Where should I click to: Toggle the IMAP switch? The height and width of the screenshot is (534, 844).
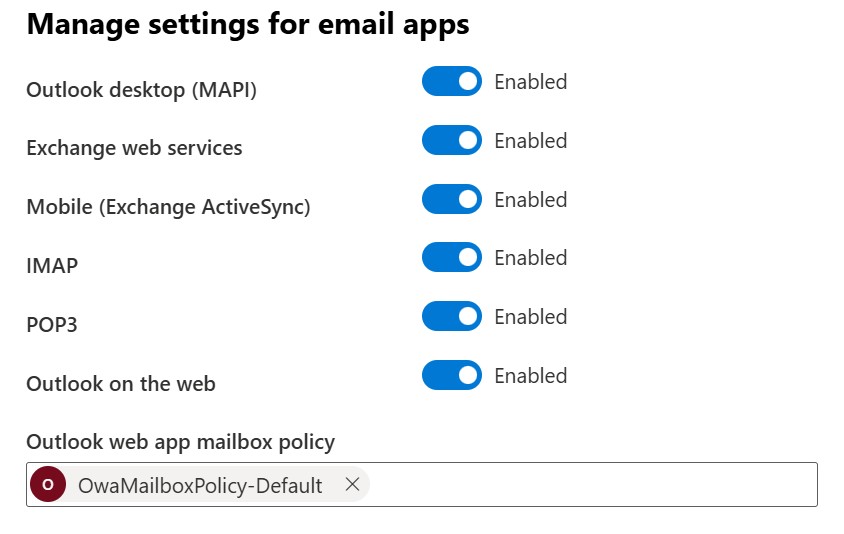[452, 257]
